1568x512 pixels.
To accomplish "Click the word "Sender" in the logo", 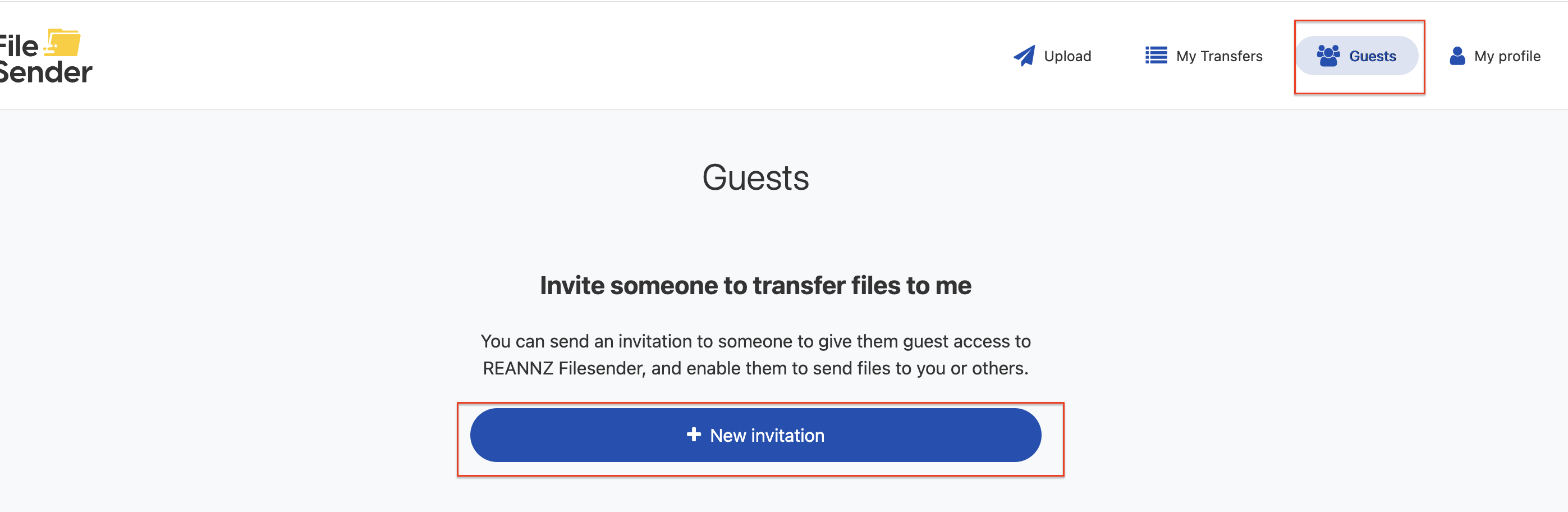I will [45, 73].
